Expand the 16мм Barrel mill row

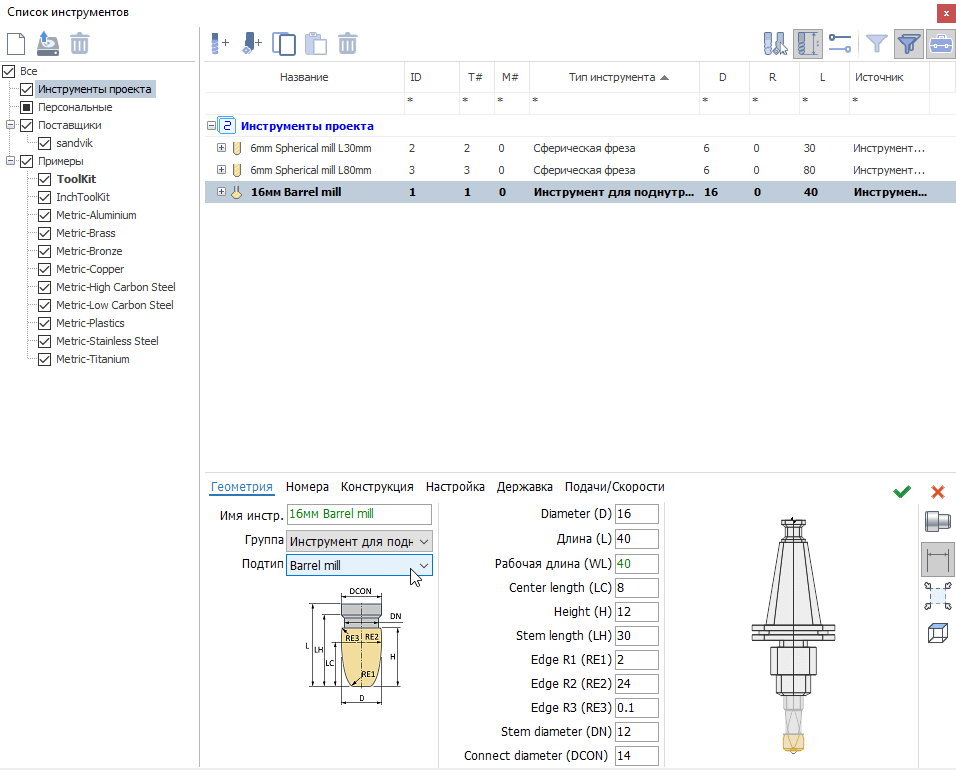[x=221, y=191]
